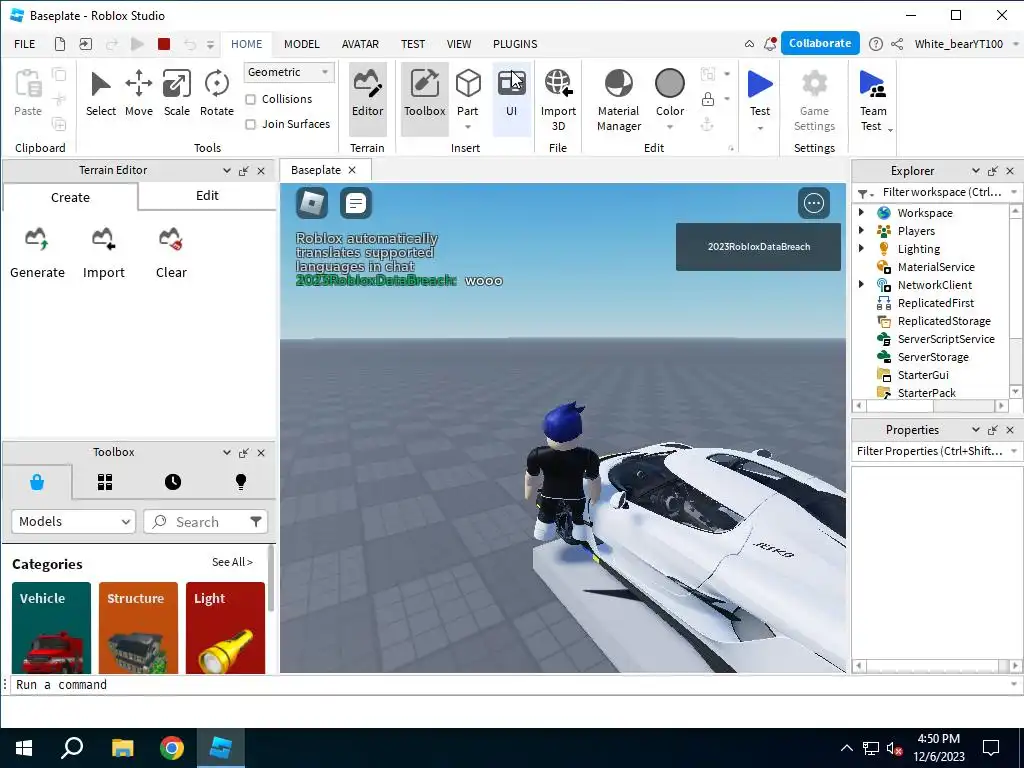Open Game Settings

(x=814, y=100)
